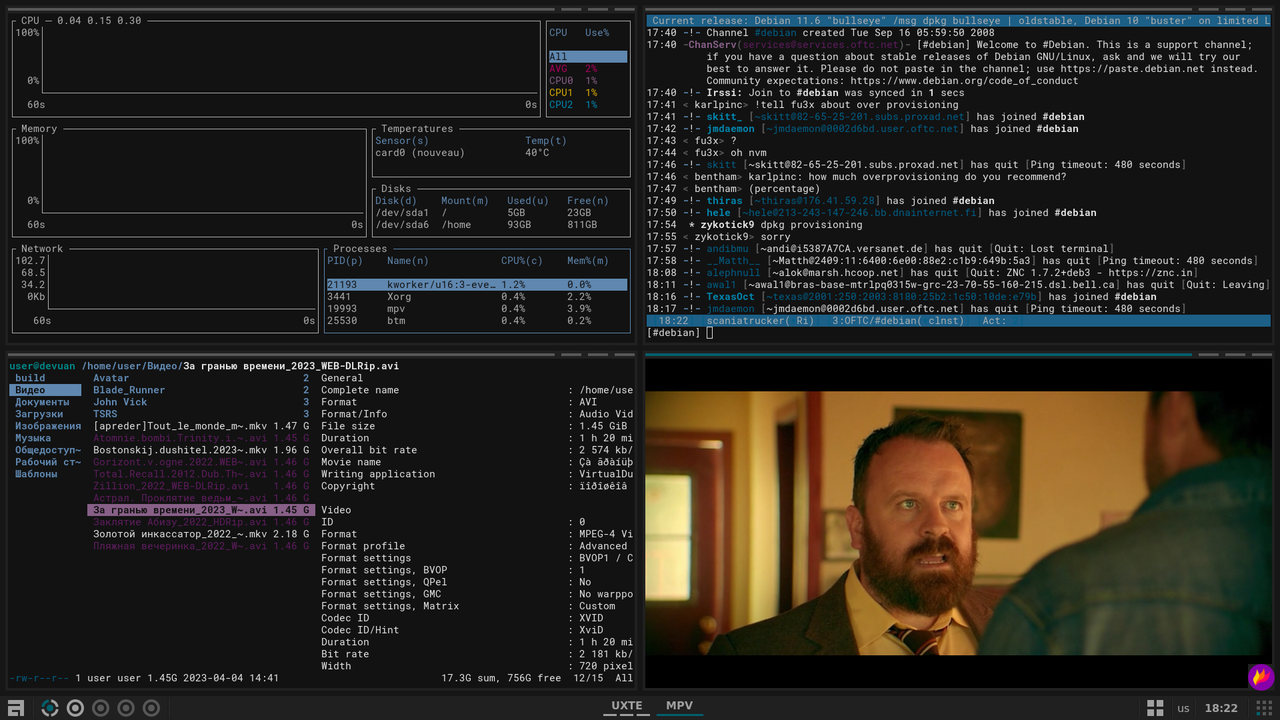Select the /dev/sda1 disk row

(x=501, y=213)
